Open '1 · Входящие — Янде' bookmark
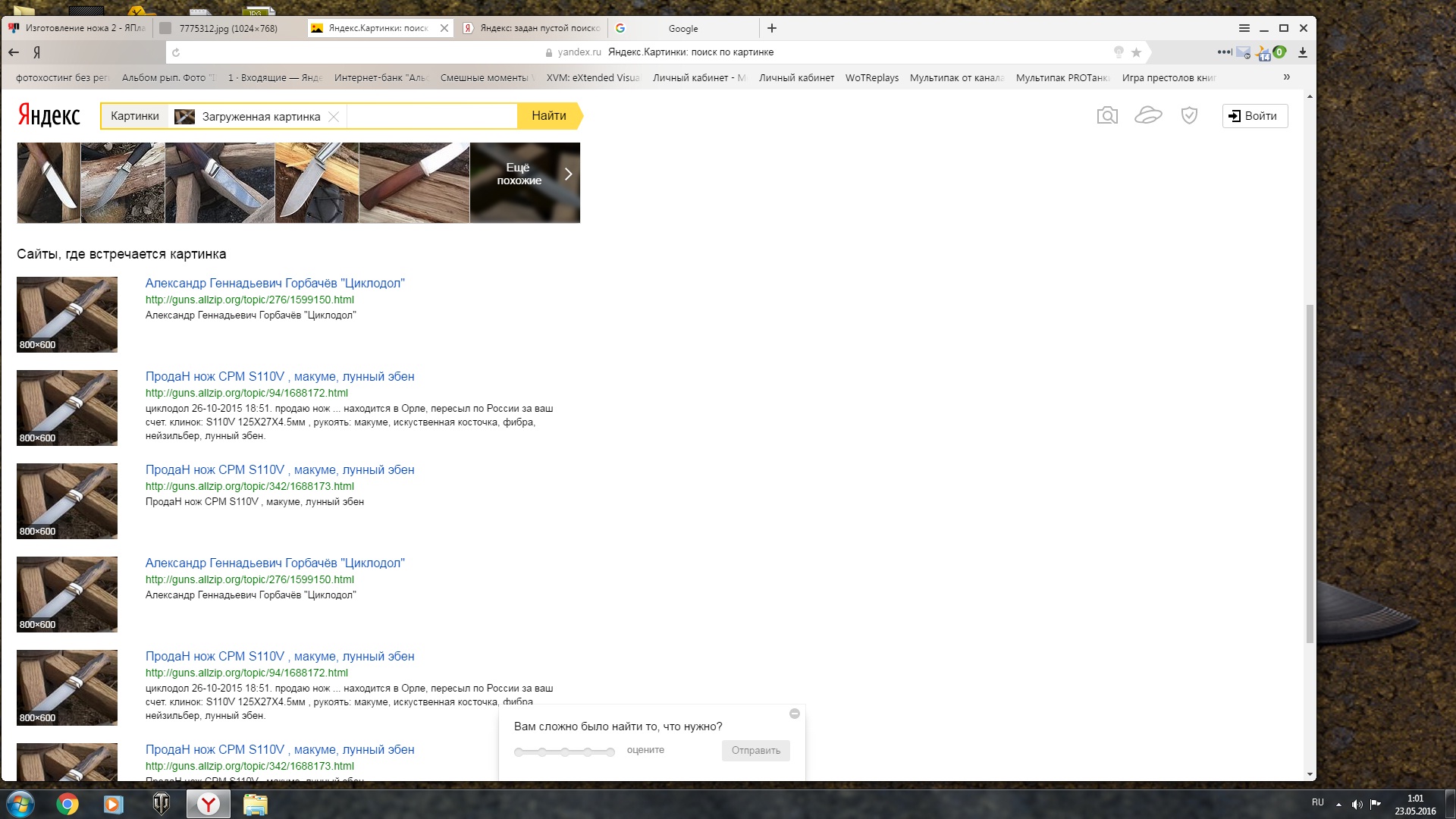The width and height of the screenshot is (1456, 819). coord(275,77)
